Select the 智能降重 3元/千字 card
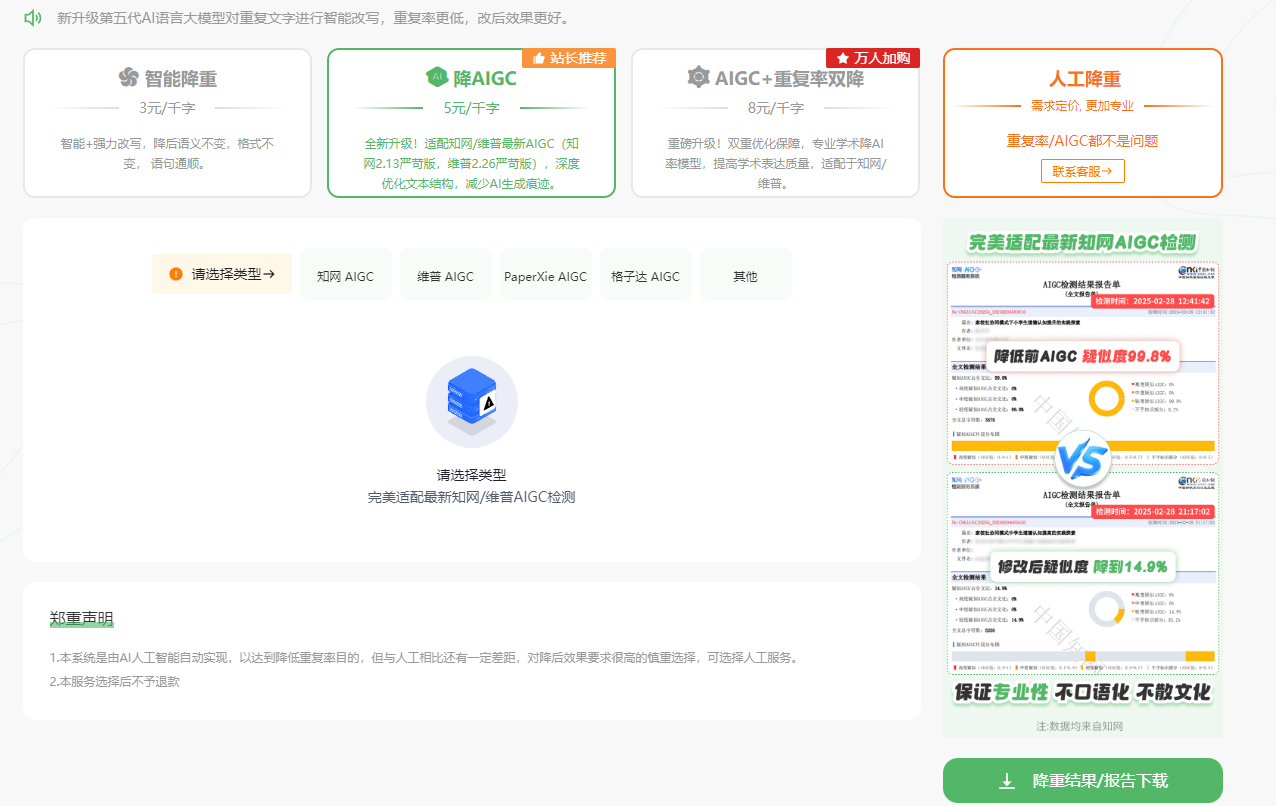 168,123
